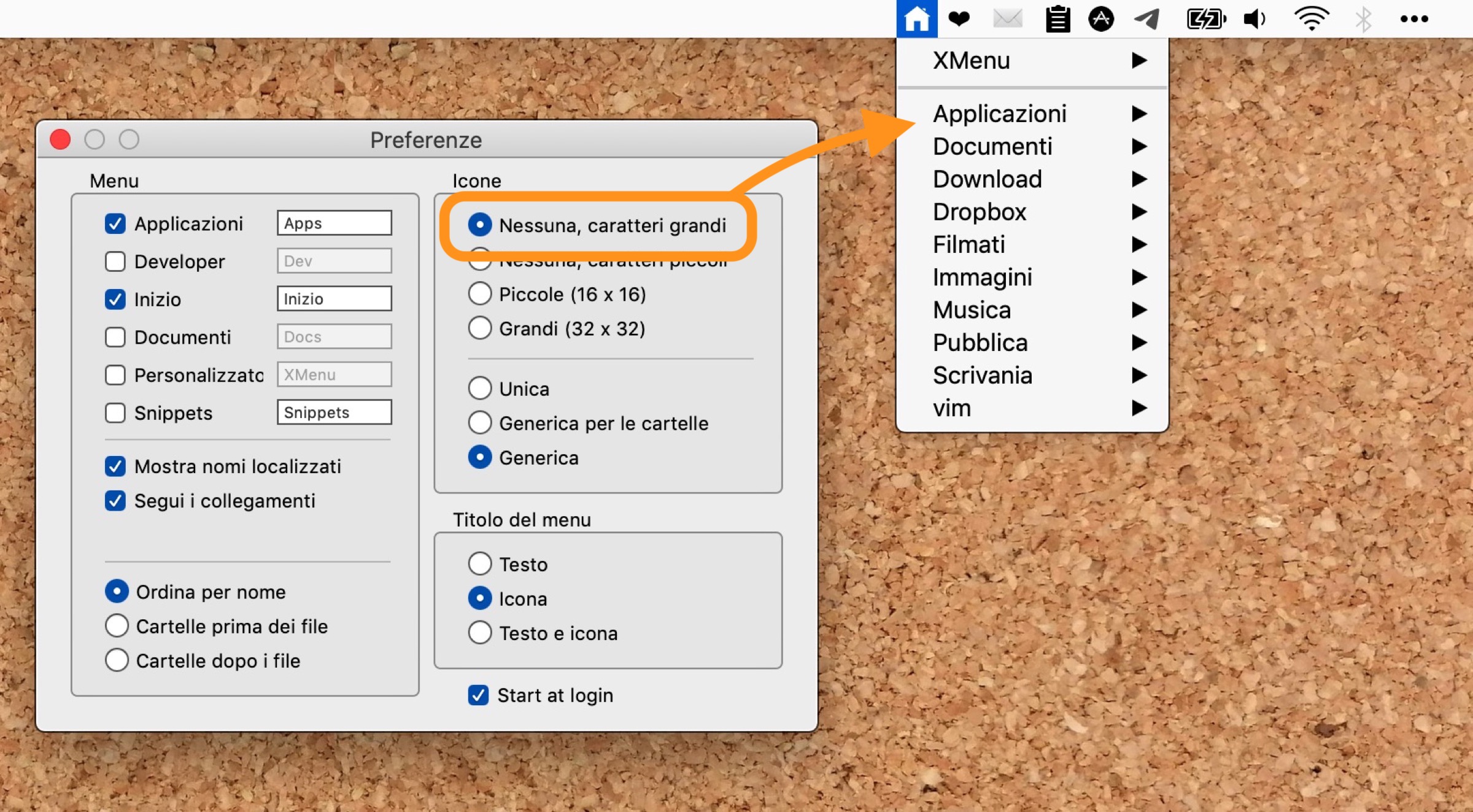Expand the XMenu submenu arrow
The height and width of the screenshot is (812, 1473).
[x=1139, y=60]
